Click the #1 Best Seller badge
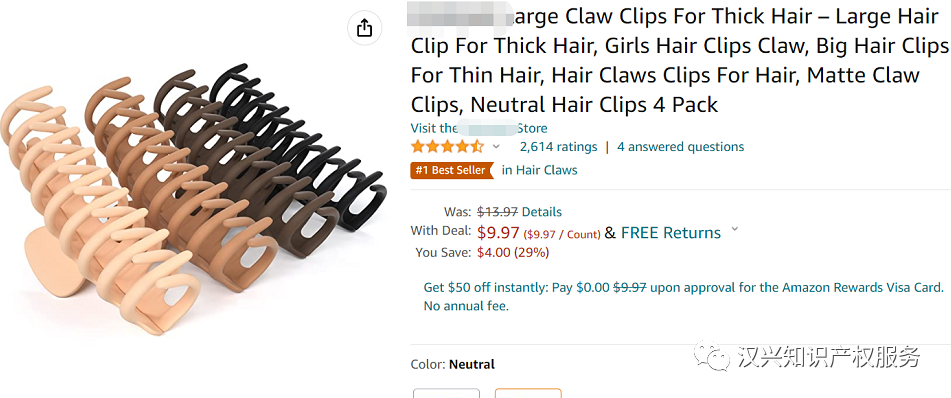The height and width of the screenshot is (398, 951). (x=452, y=170)
